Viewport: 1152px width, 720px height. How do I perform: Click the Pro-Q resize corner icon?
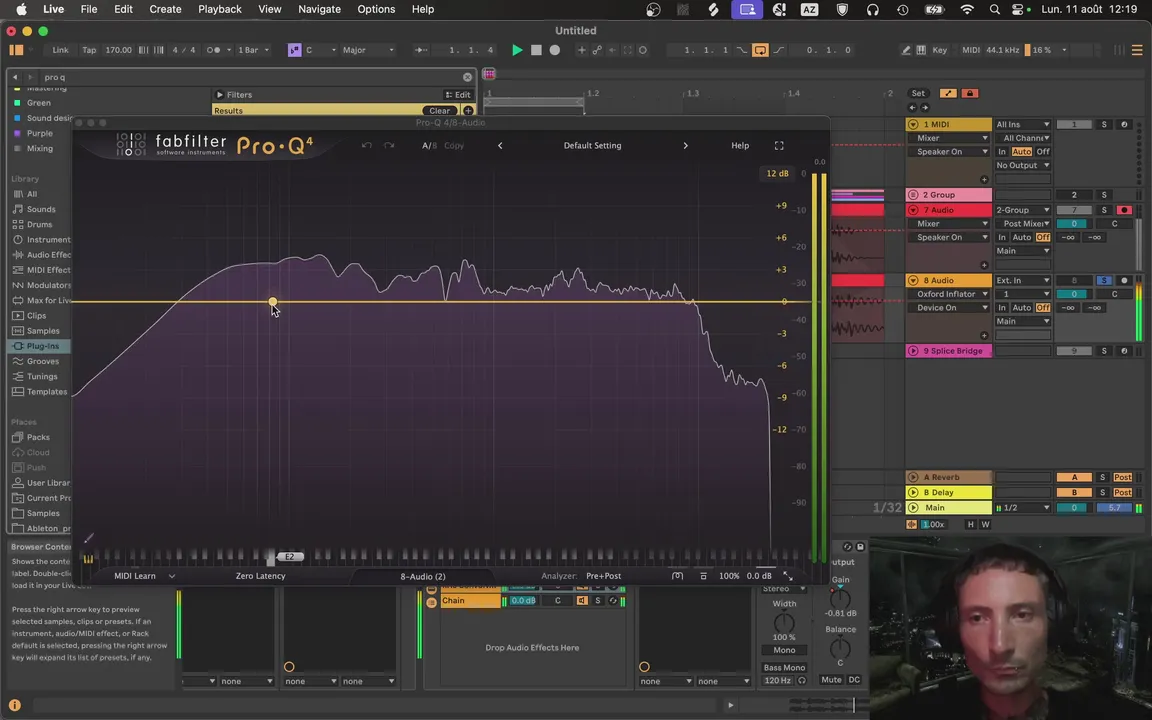click(x=788, y=576)
